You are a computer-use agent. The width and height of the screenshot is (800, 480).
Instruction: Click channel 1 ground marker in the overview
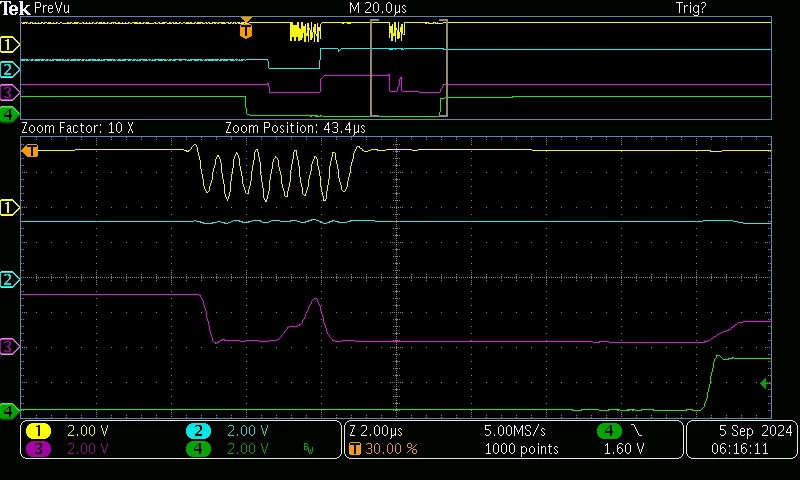click(x=9, y=45)
